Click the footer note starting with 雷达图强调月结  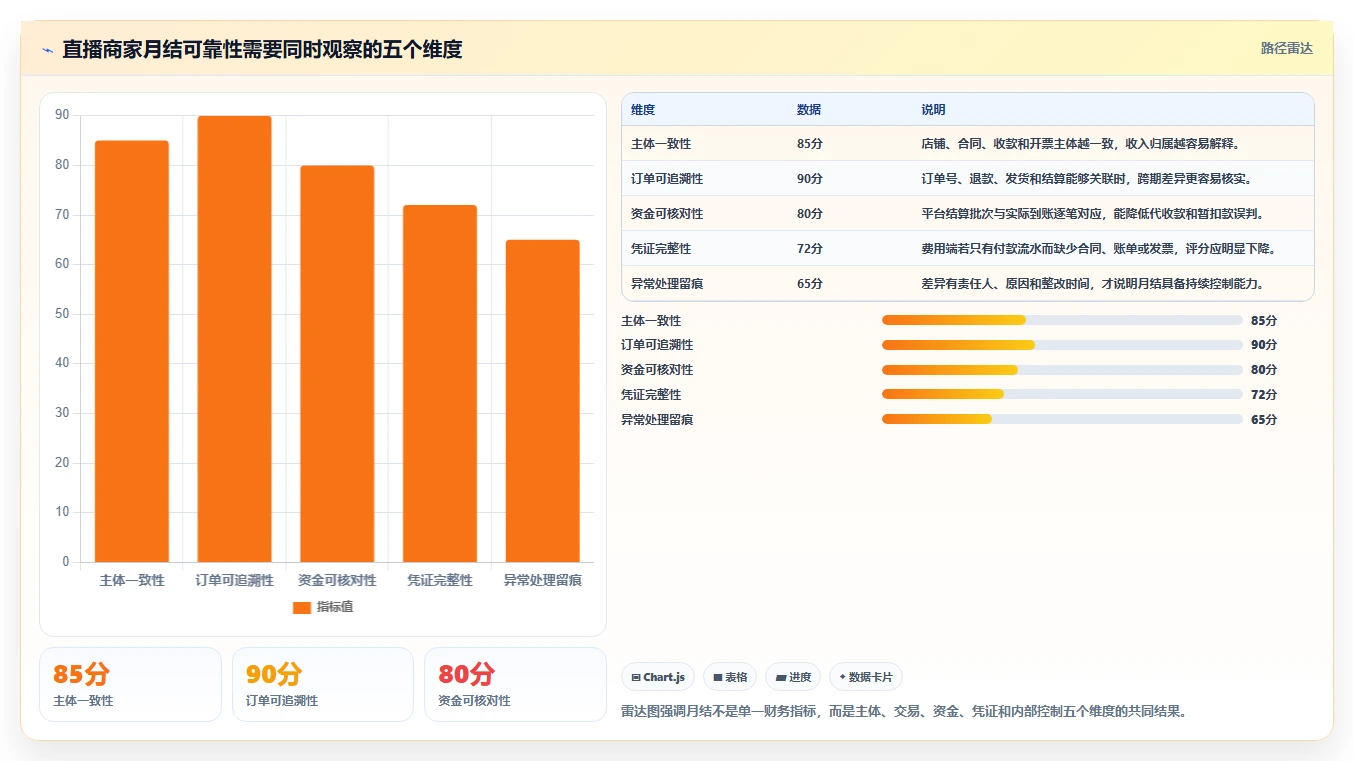pos(904,712)
